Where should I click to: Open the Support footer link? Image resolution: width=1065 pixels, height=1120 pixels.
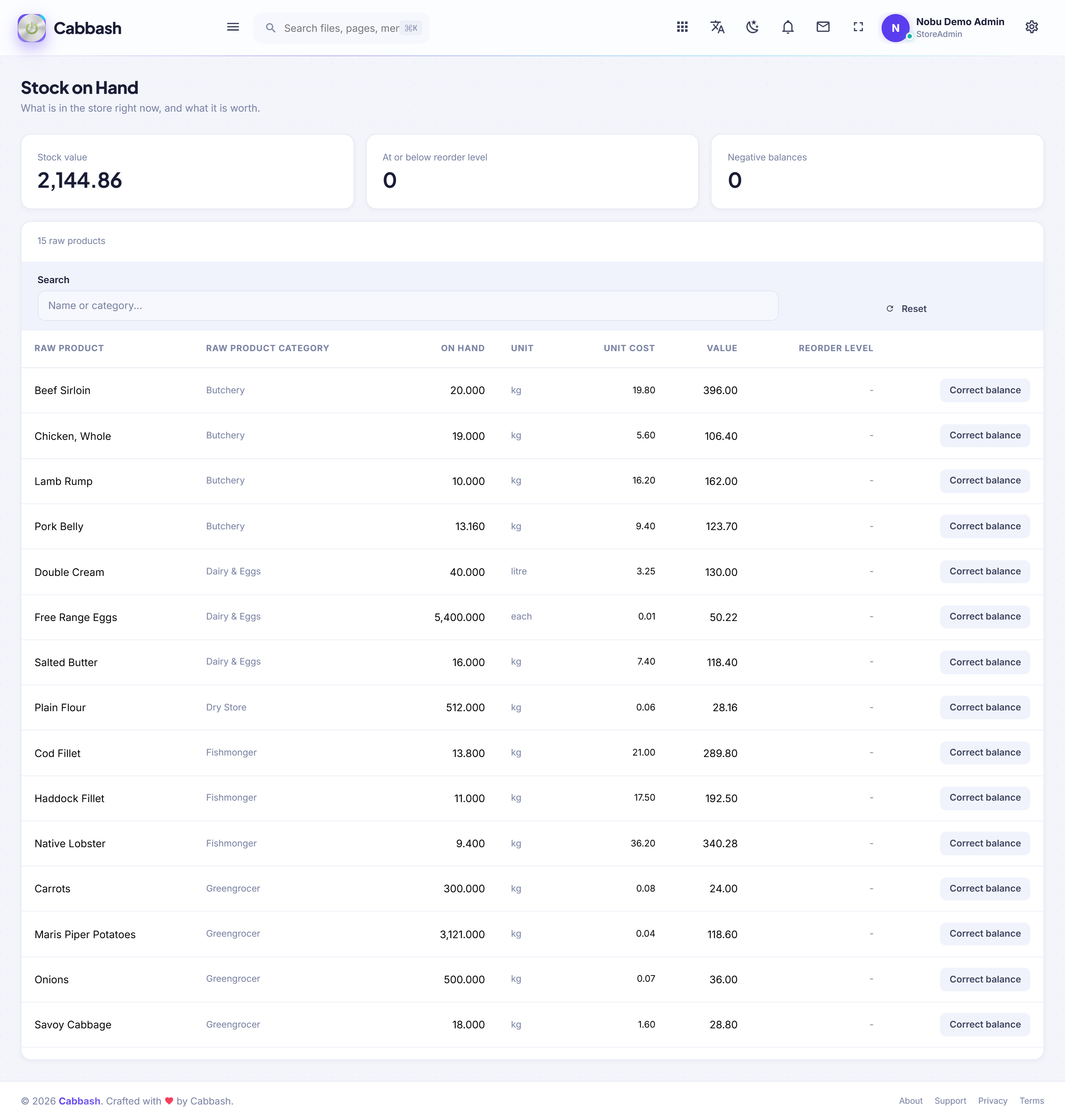click(x=950, y=1101)
